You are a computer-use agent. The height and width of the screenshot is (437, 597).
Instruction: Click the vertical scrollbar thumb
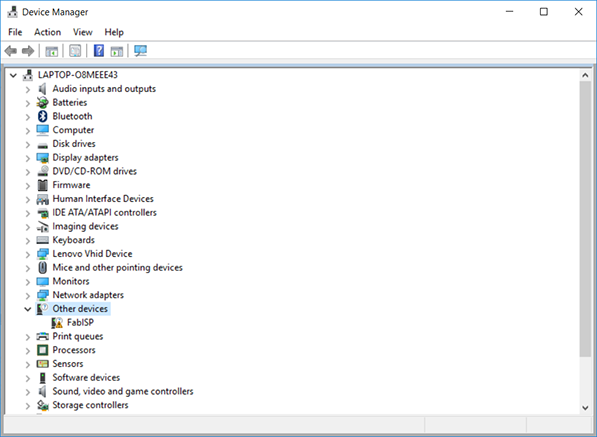[x=585, y=219]
